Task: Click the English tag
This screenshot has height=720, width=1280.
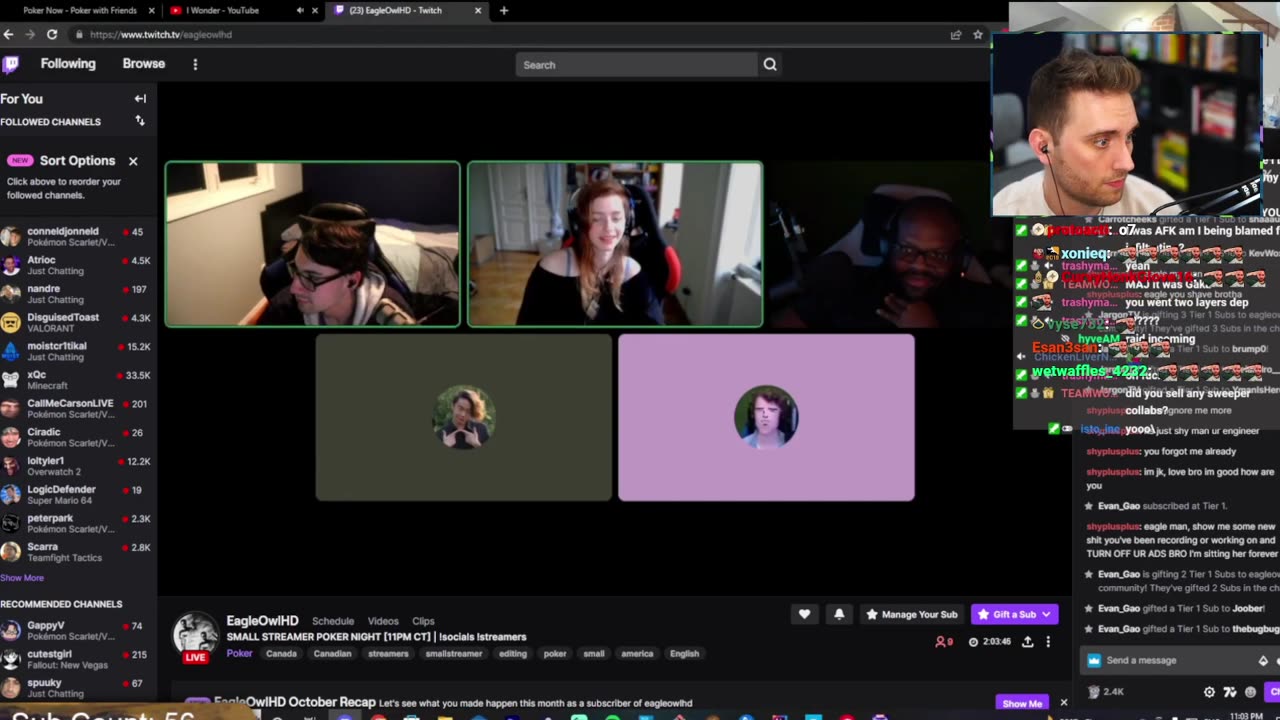Action: (684, 654)
